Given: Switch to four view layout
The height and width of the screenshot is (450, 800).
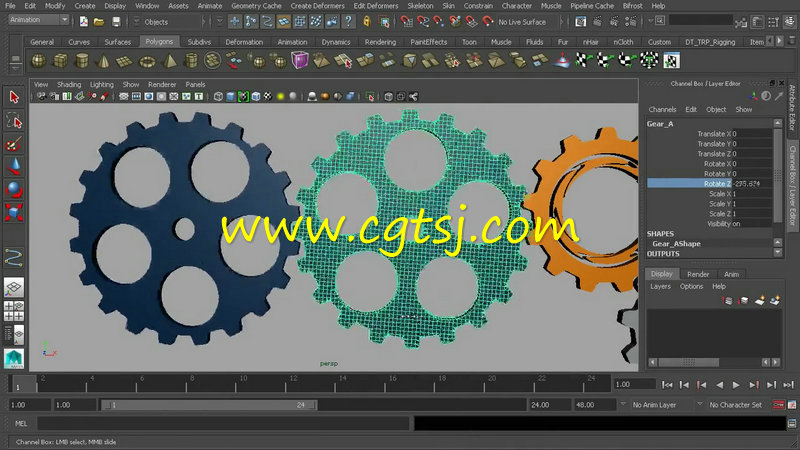Looking at the screenshot, I should pyautogui.click(x=14, y=311).
